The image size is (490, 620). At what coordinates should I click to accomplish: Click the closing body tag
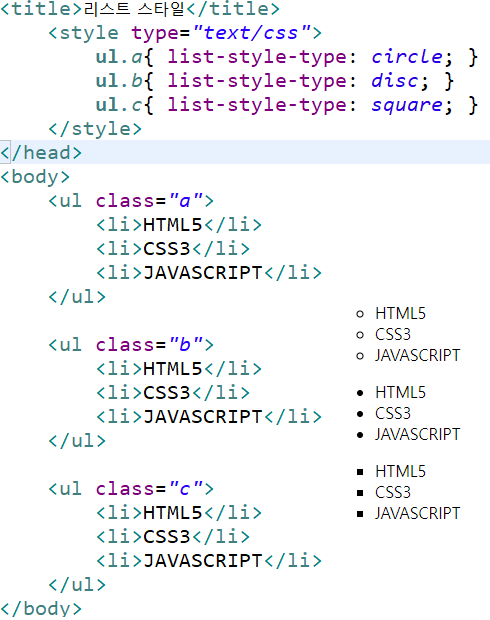[x=41, y=609]
